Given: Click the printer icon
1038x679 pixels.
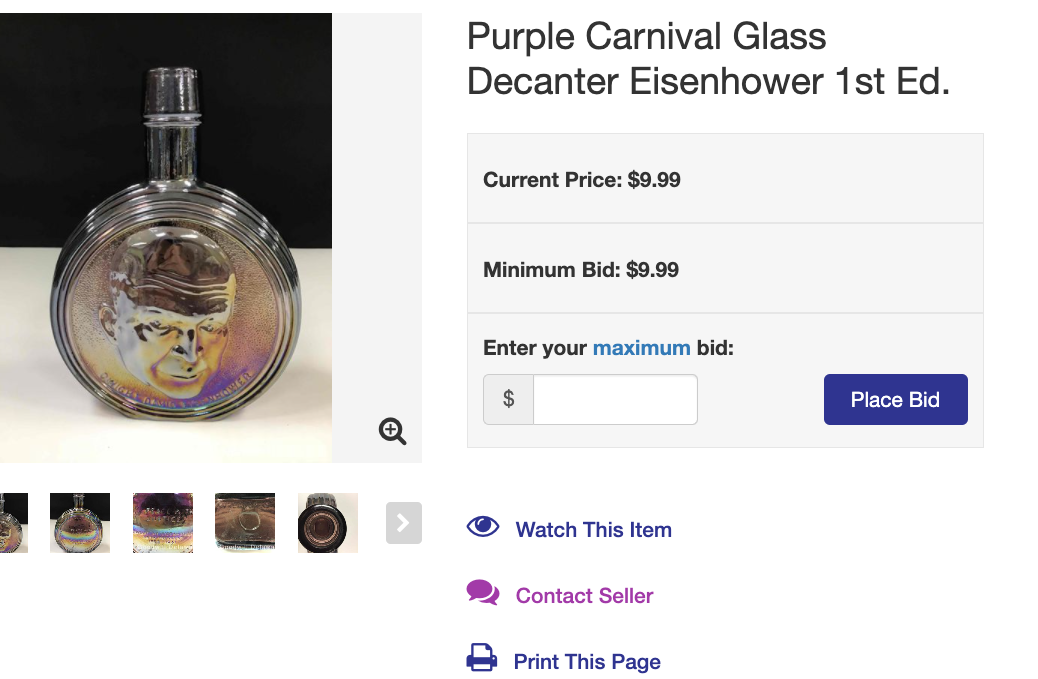Looking at the screenshot, I should [x=482, y=658].
